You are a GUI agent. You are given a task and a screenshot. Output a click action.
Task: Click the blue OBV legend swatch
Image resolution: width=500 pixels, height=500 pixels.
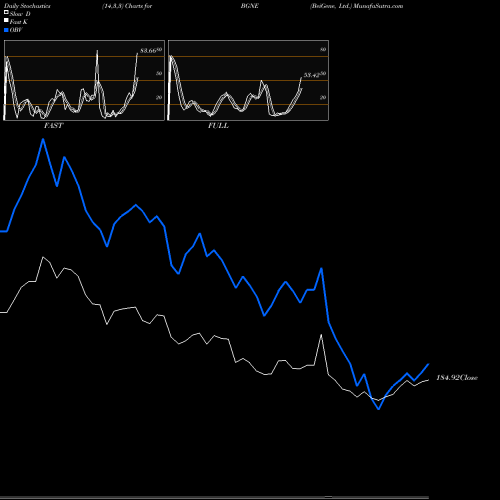(x=6, y=30)
